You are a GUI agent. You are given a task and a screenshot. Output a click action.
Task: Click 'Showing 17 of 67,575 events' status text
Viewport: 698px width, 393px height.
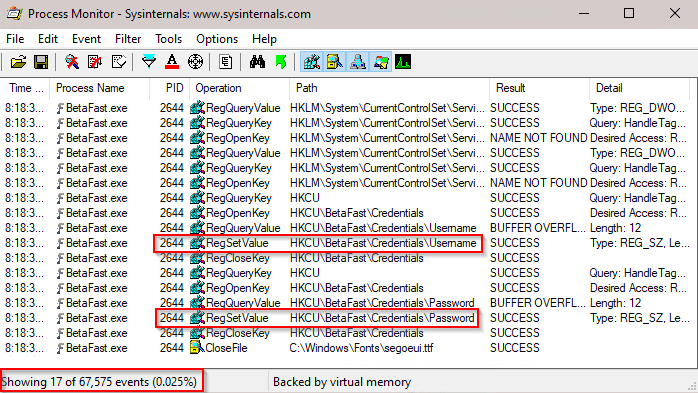click(99, 382)
